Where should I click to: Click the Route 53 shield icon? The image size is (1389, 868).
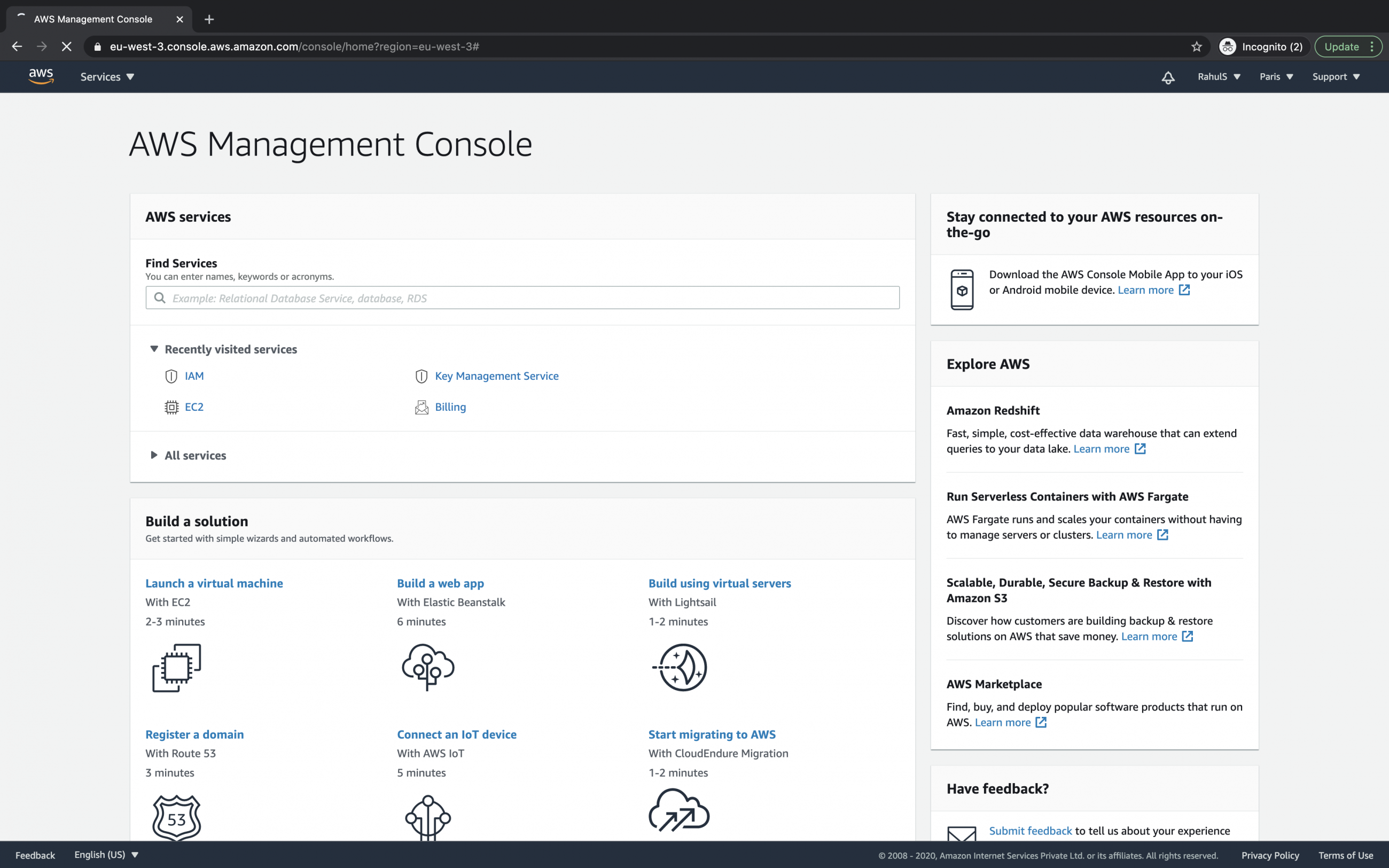tap(176, 817)
